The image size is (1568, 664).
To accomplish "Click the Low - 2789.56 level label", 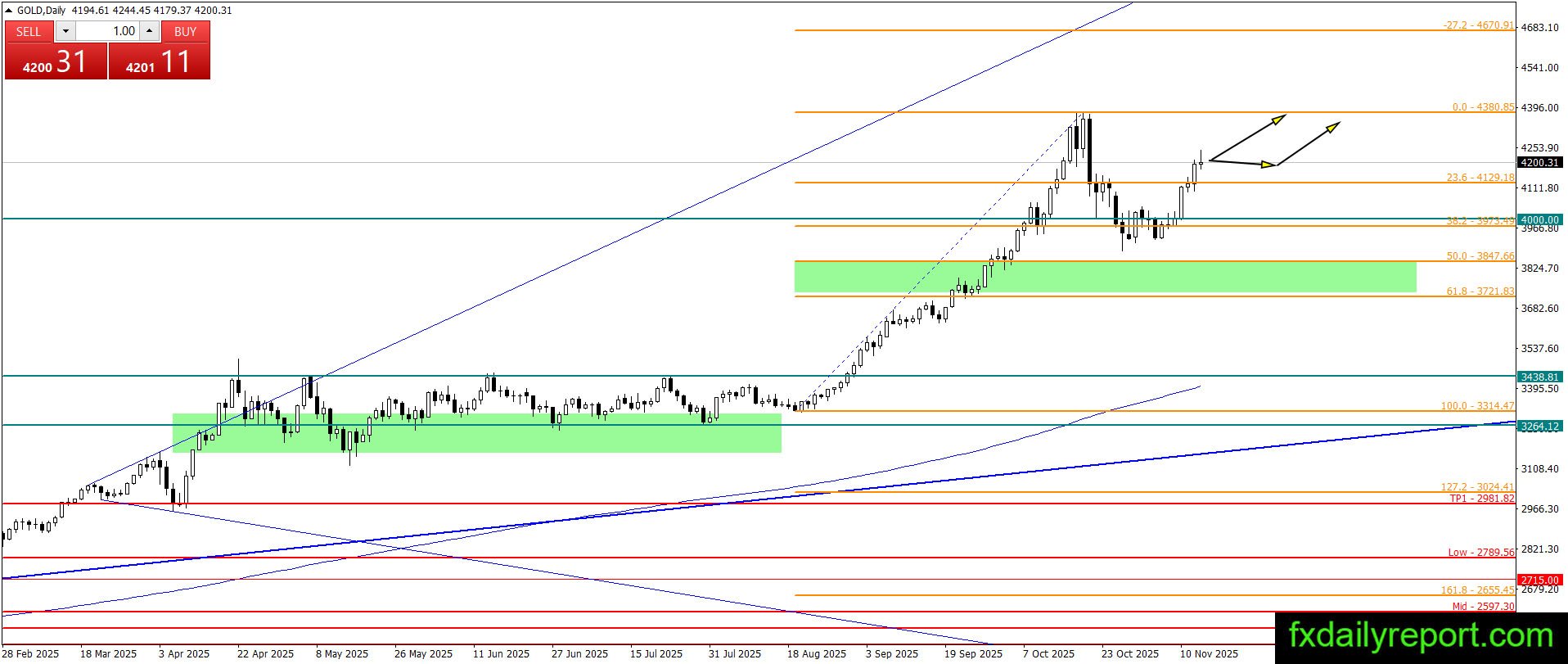I will (x=1481, y=553).
